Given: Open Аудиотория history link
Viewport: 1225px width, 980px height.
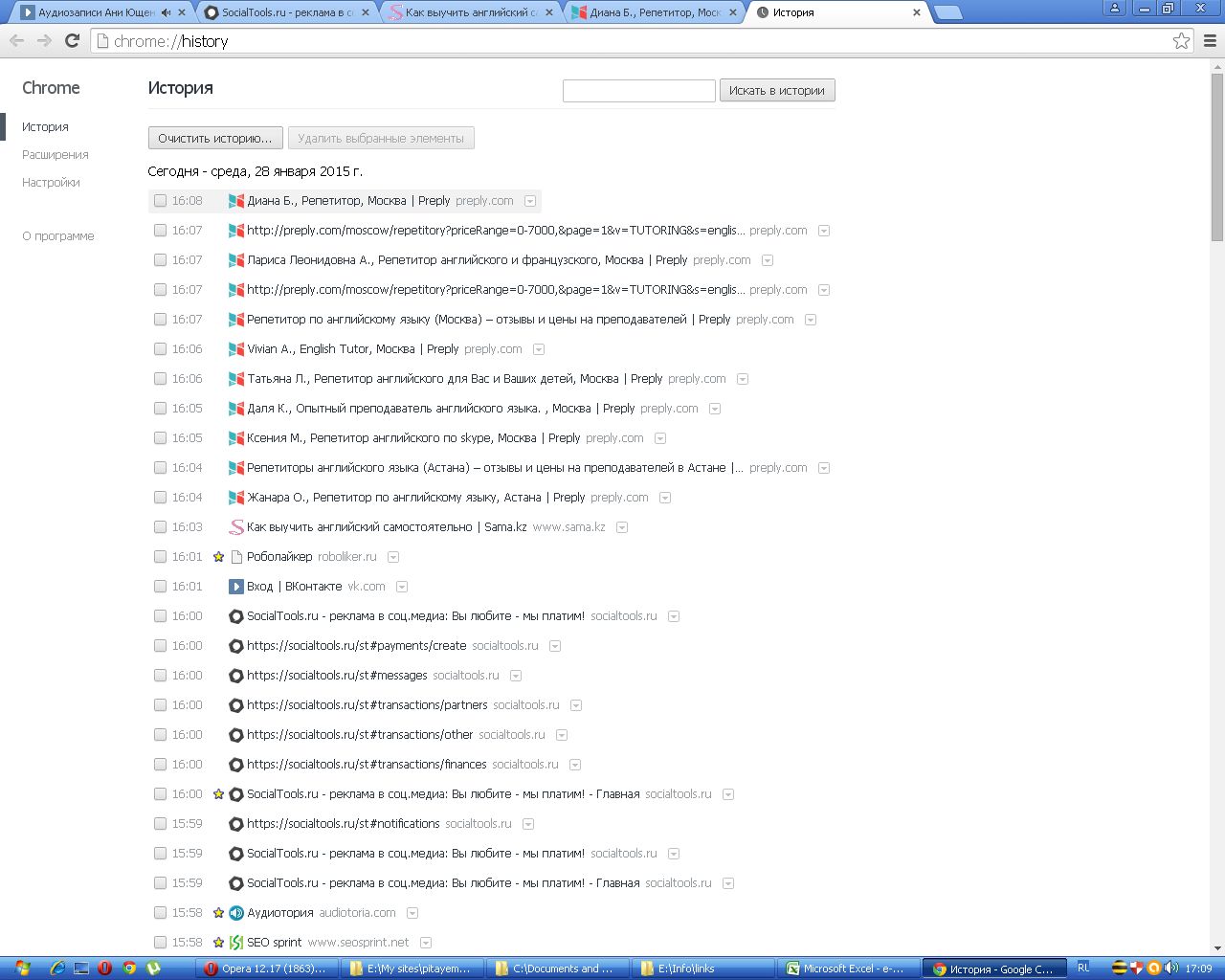Looking at the screenshot, I should coord(279,913).
